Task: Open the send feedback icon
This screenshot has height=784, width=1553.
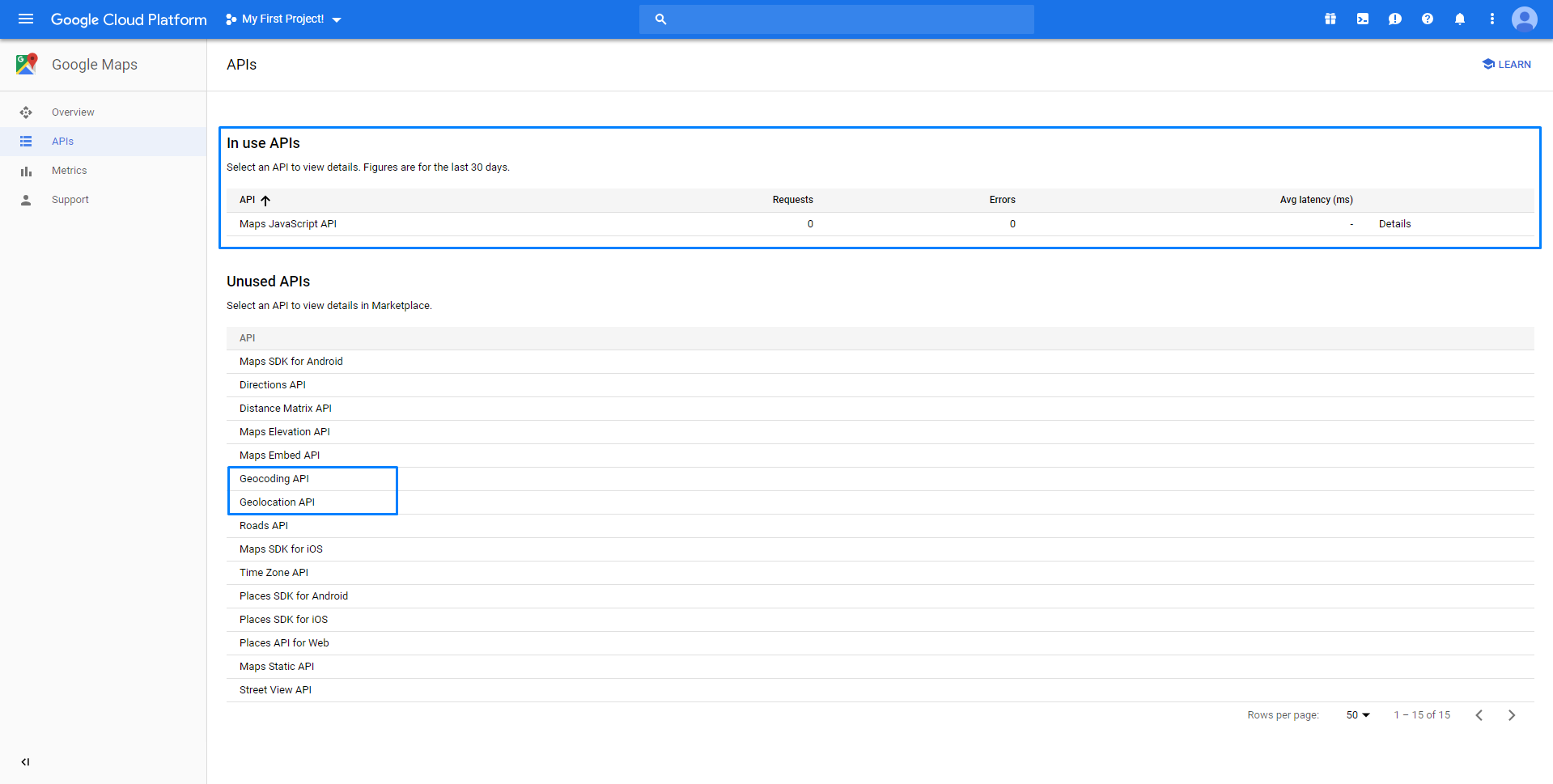Action: coord(1395,19)
